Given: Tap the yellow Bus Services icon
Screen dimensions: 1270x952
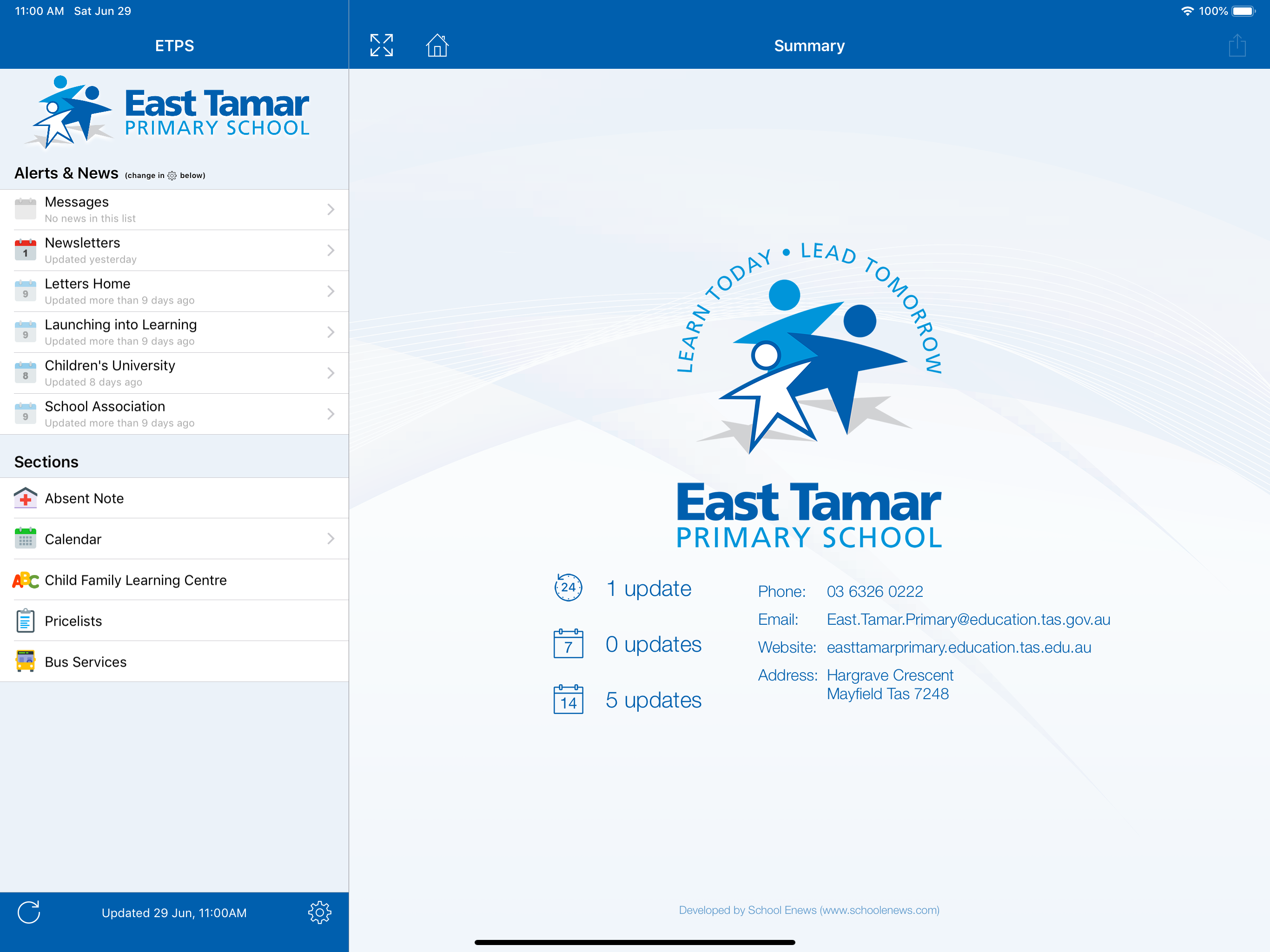Looking at the screenshot, I should (25, 661).
